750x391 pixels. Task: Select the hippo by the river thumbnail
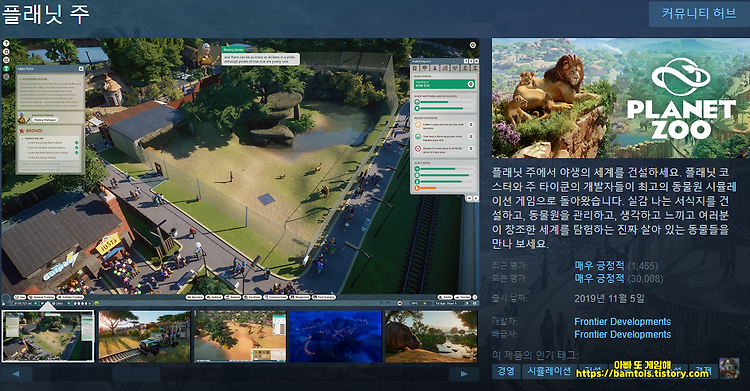pos(431,336)
